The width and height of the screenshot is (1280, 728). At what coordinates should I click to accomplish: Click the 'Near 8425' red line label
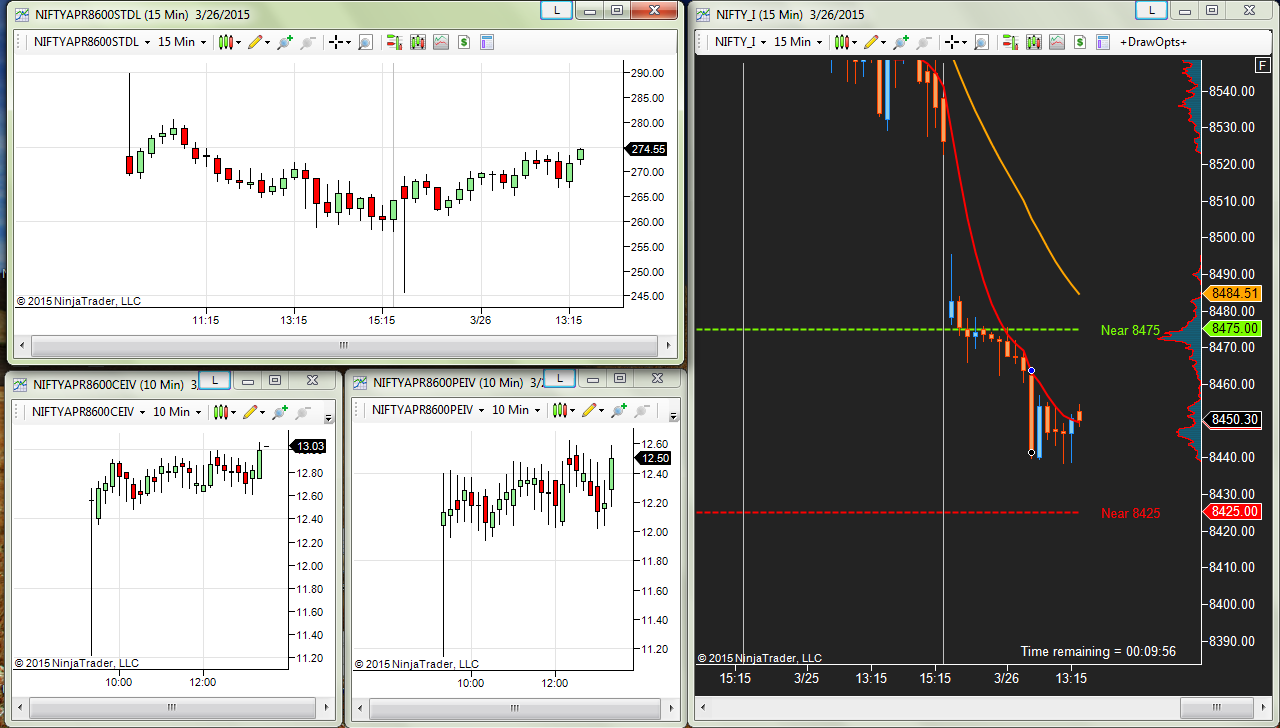pos(1130,513)
